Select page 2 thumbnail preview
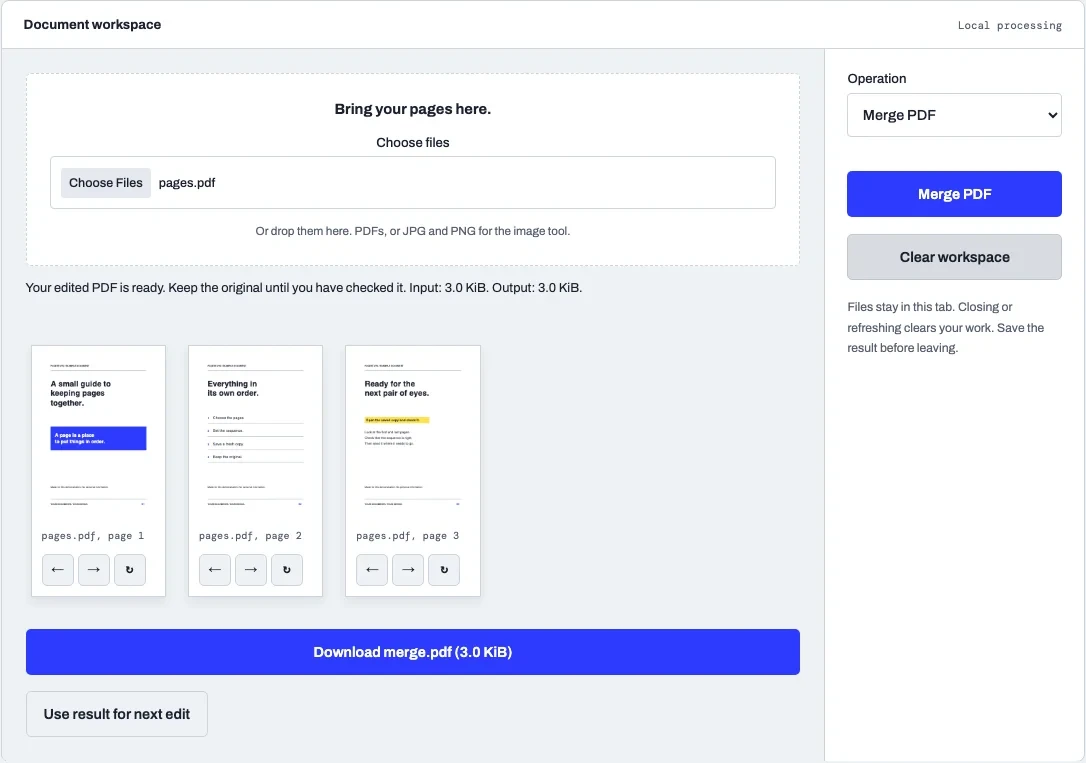1086x763 pixels. coord(256,437)
